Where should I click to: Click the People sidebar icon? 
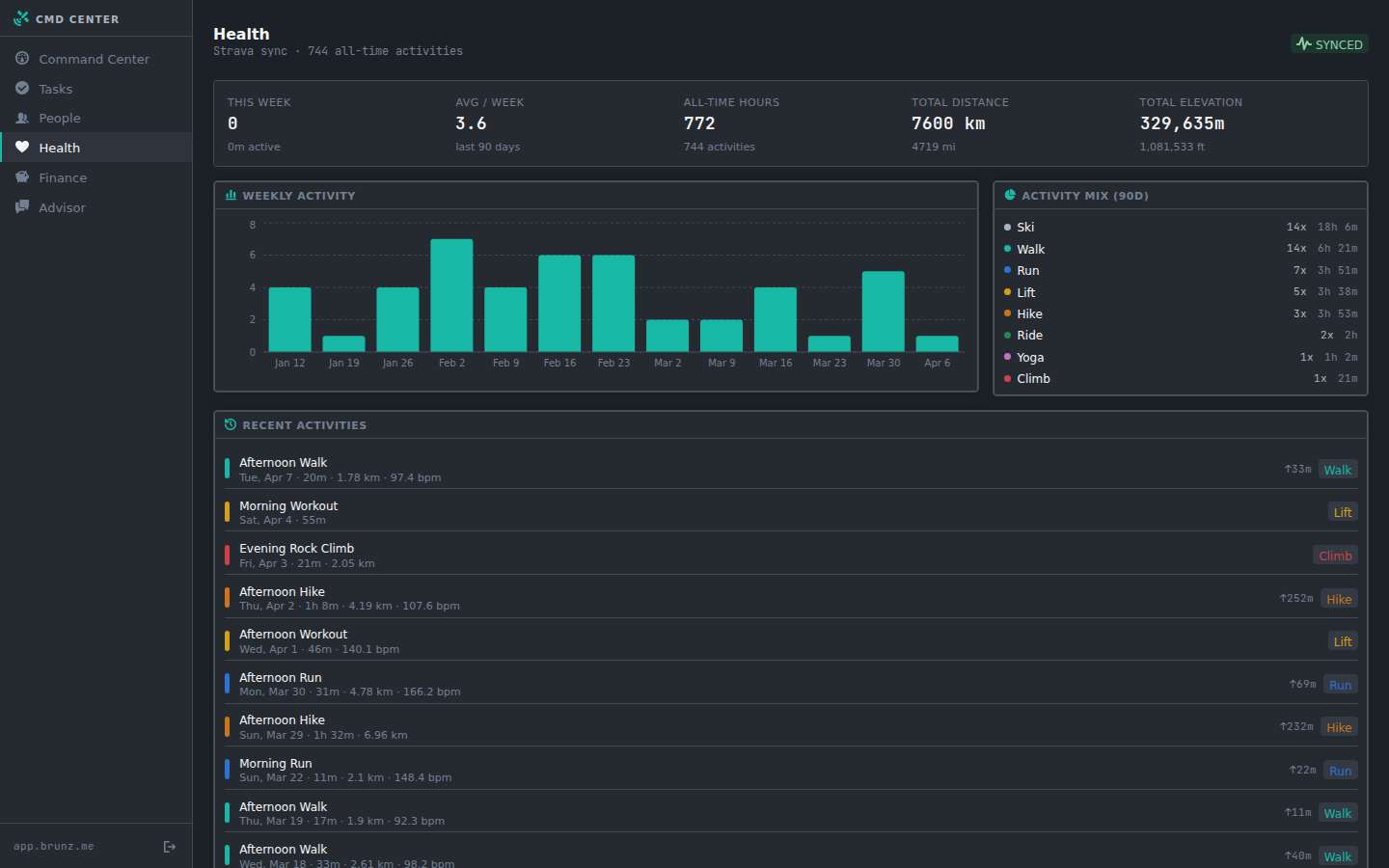click(x=22, y=118)
